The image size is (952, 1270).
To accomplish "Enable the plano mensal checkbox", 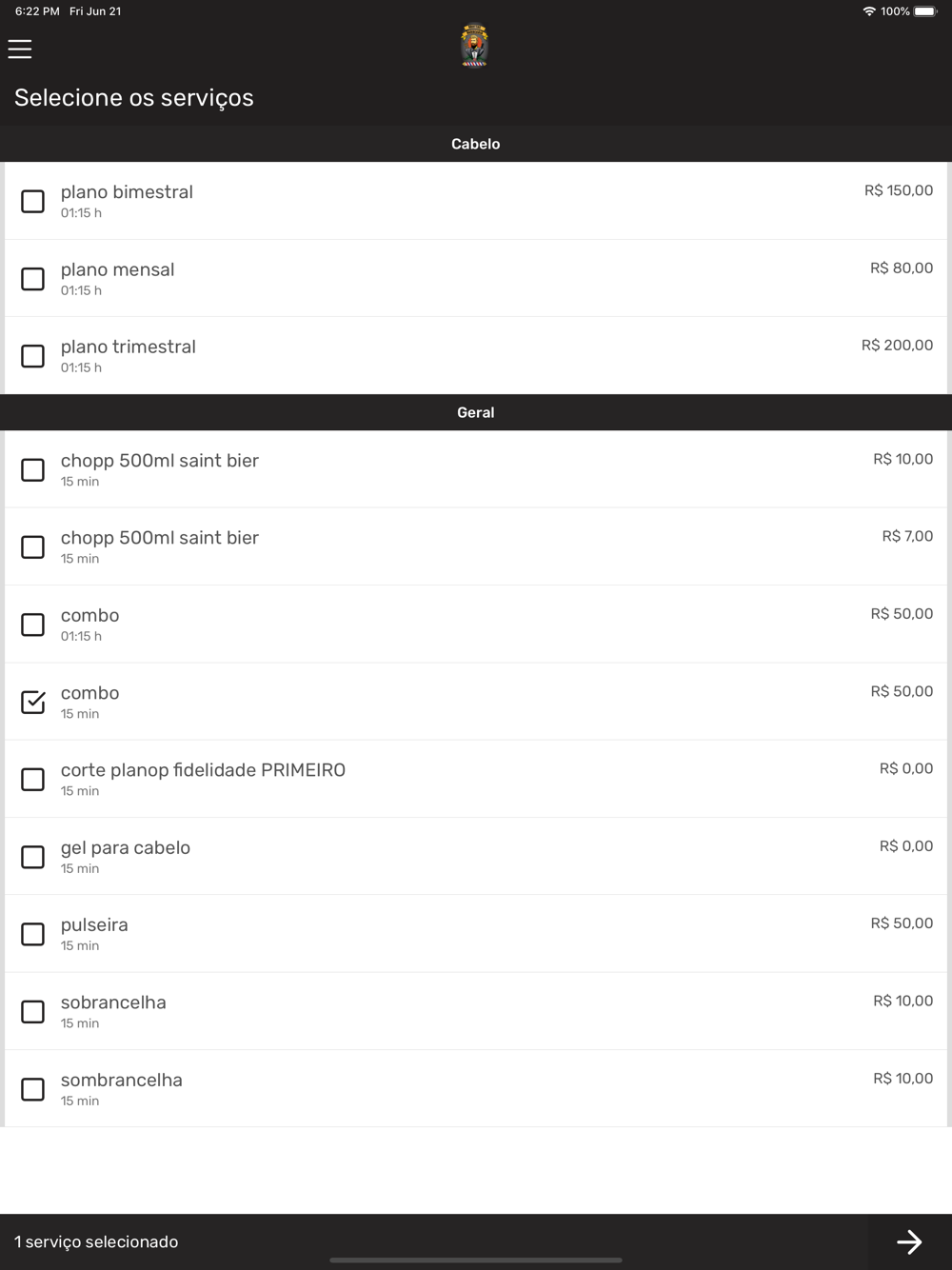I will 33,279.
